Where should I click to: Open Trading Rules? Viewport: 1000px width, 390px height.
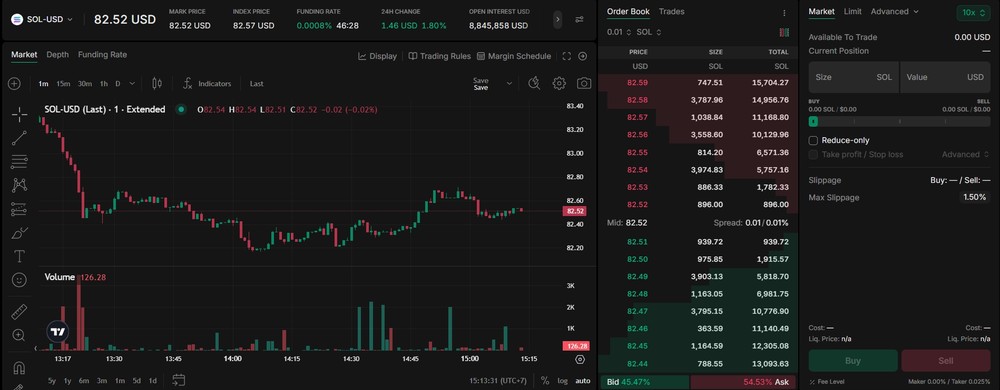tap(439, 56)
